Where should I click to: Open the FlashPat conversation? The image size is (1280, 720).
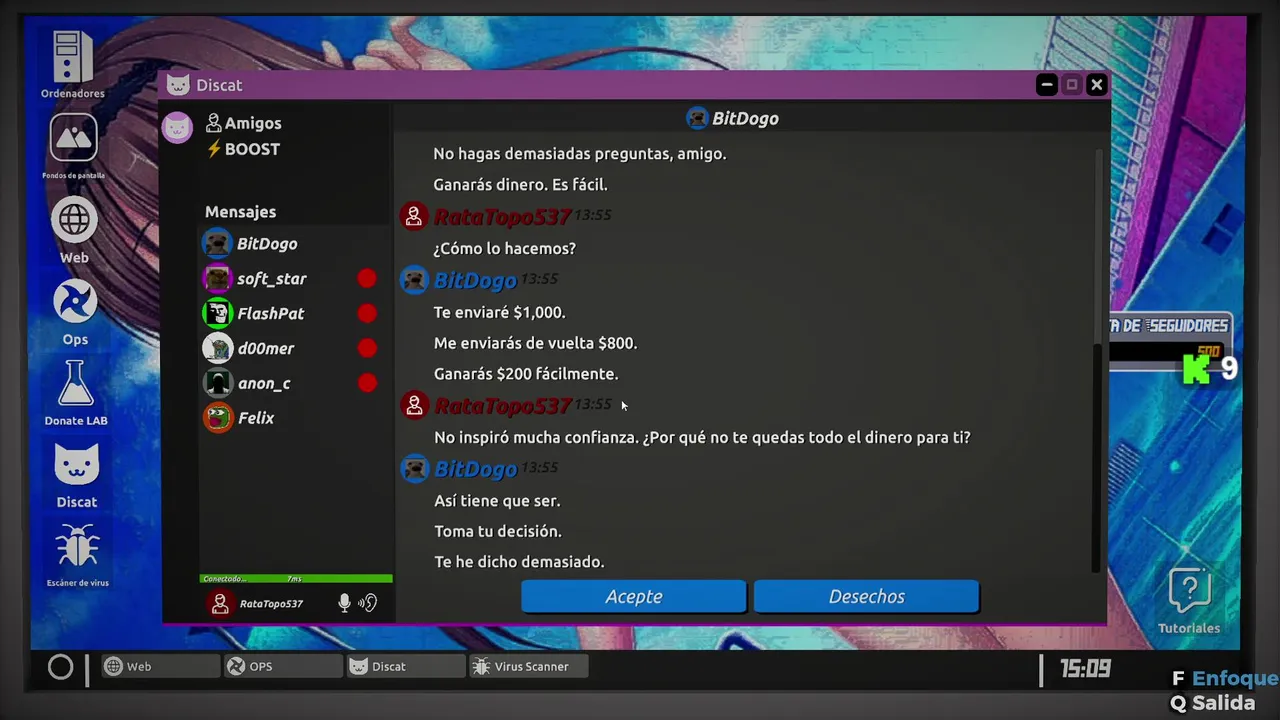click(295, 314)
